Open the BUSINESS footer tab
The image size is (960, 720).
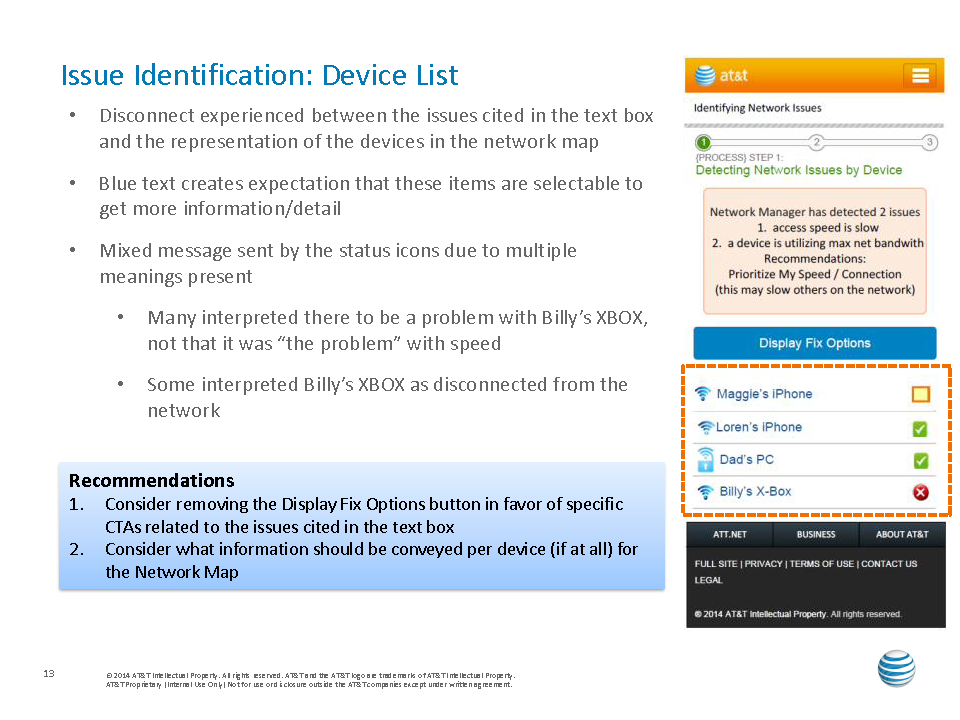816,534
